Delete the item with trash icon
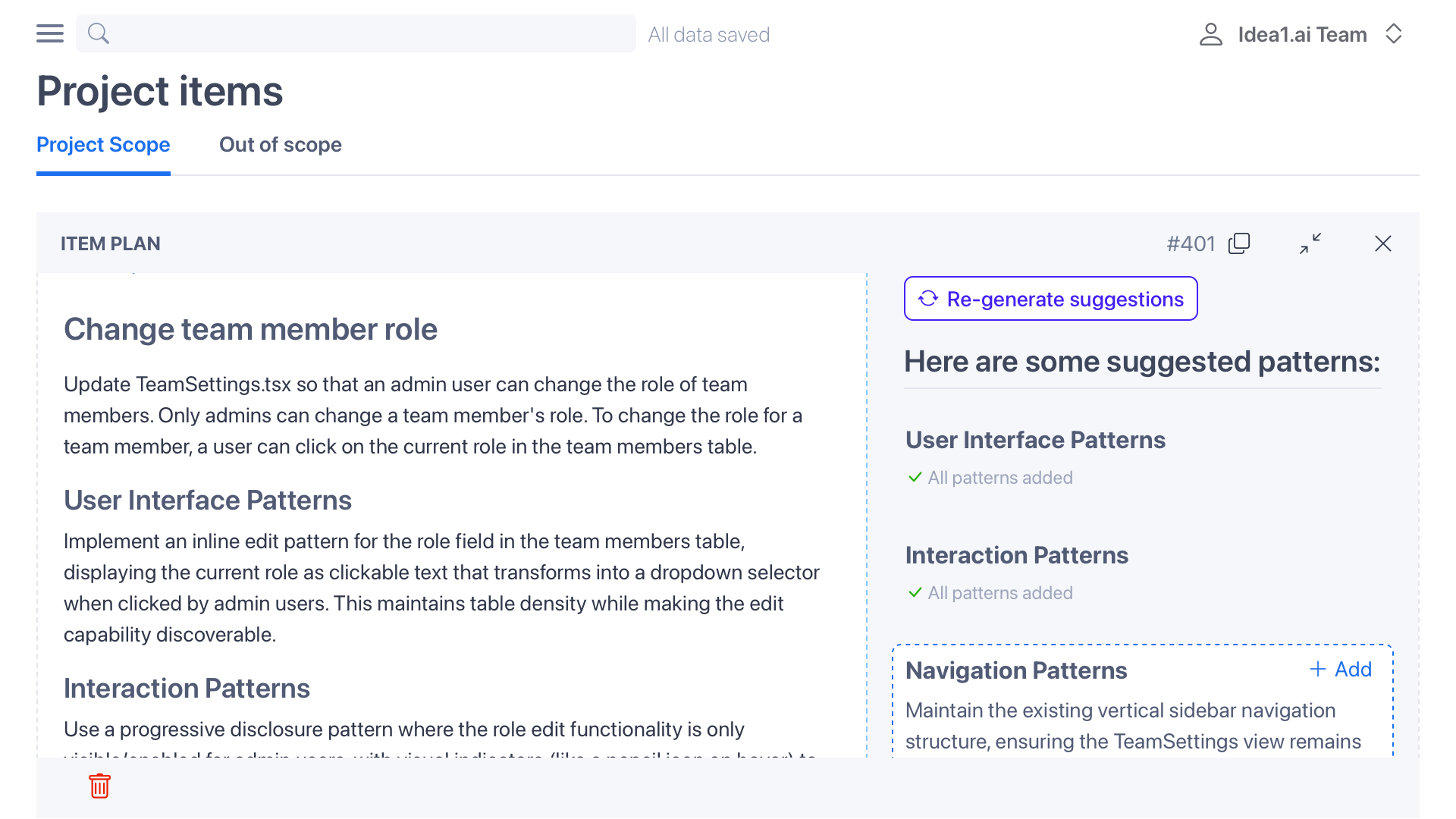 [x=99, y=786]
